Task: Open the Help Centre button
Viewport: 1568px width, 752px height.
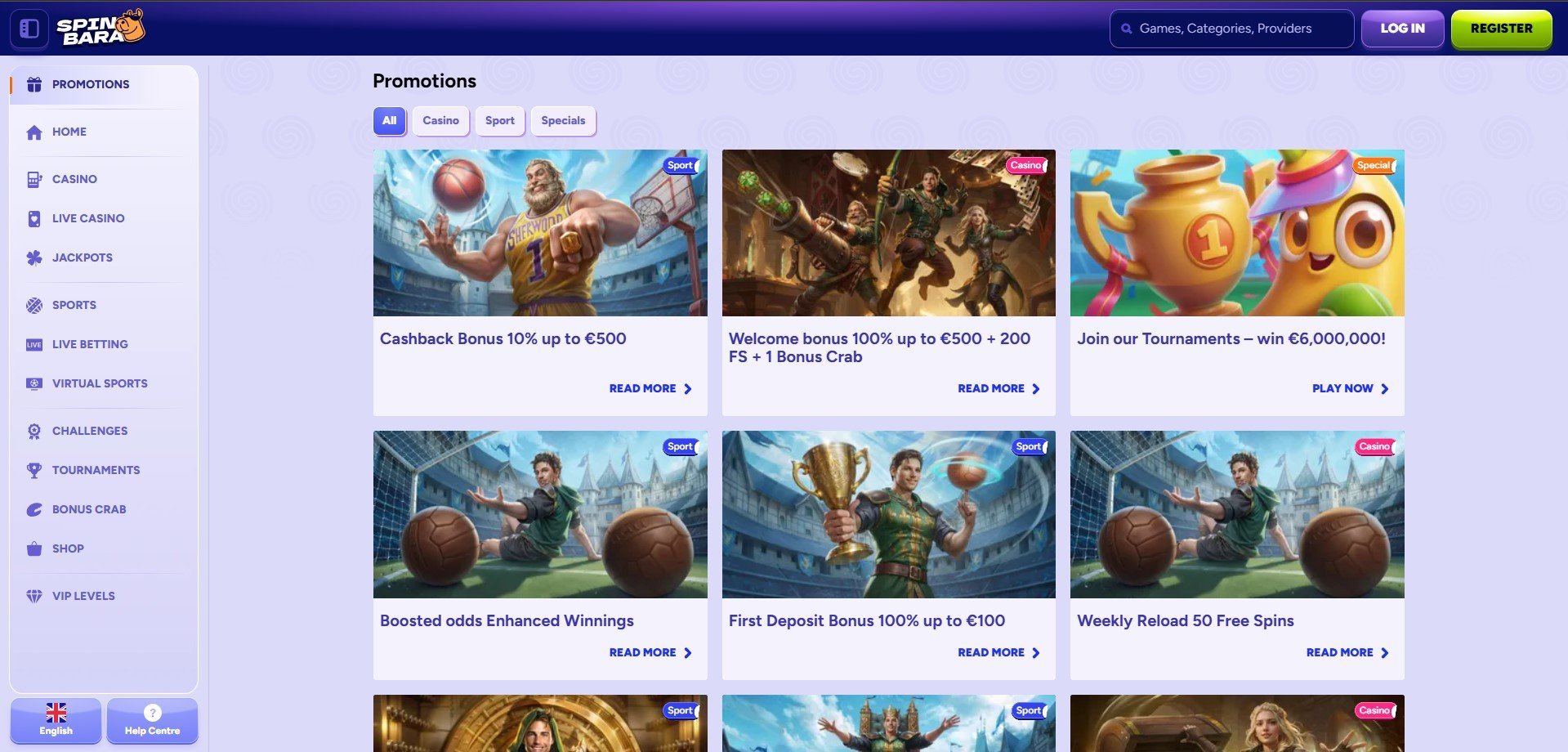Action: [152, 720]
